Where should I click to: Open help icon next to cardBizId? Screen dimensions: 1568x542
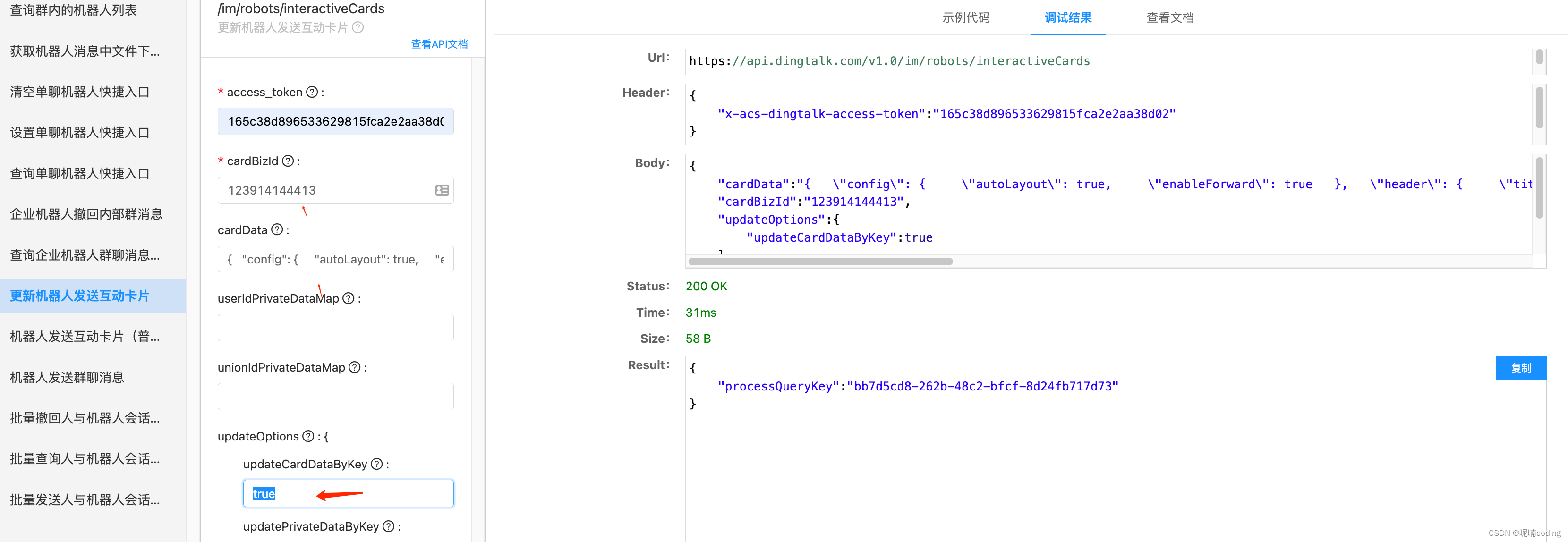[x=288, y=161]
